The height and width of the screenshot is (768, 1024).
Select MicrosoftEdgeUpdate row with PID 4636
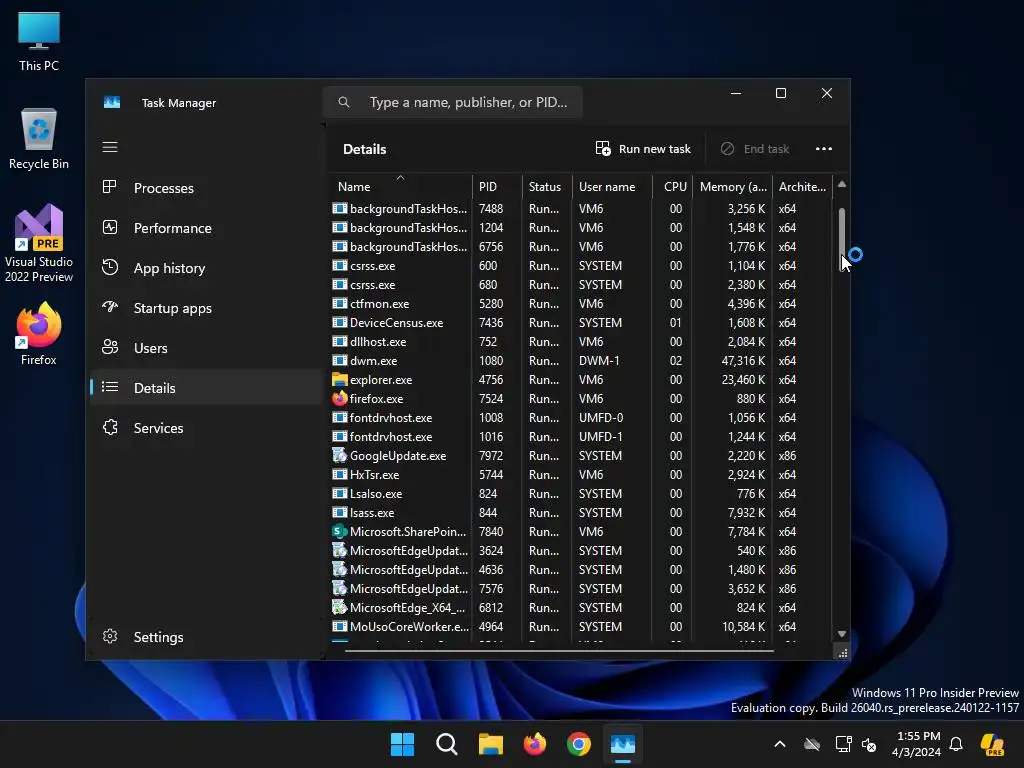click(581, 569)
